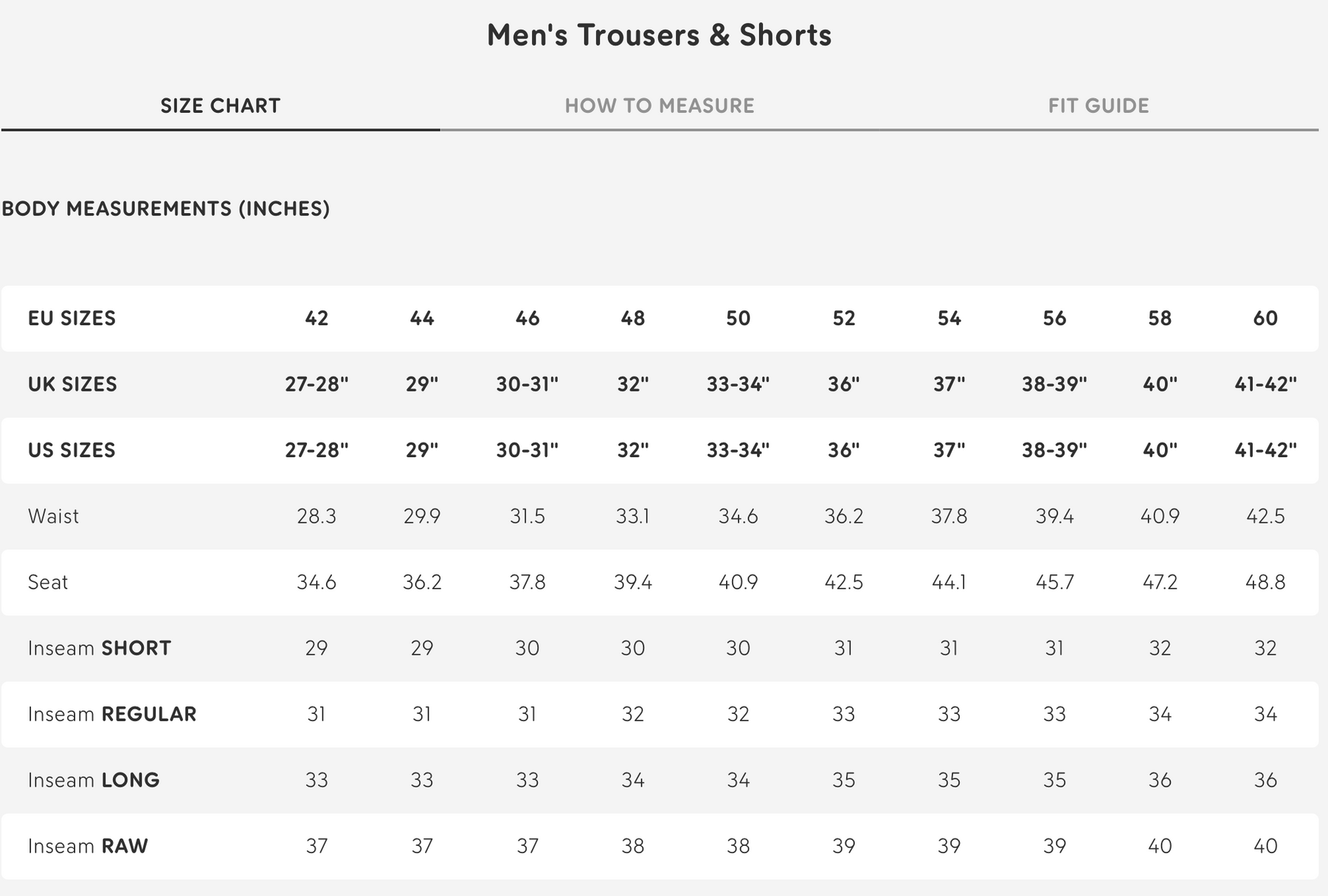Open the HOW TO MEASURE tab
Image resolution: width=1328 pixels, height=896 pixels.
click(659, 105)
